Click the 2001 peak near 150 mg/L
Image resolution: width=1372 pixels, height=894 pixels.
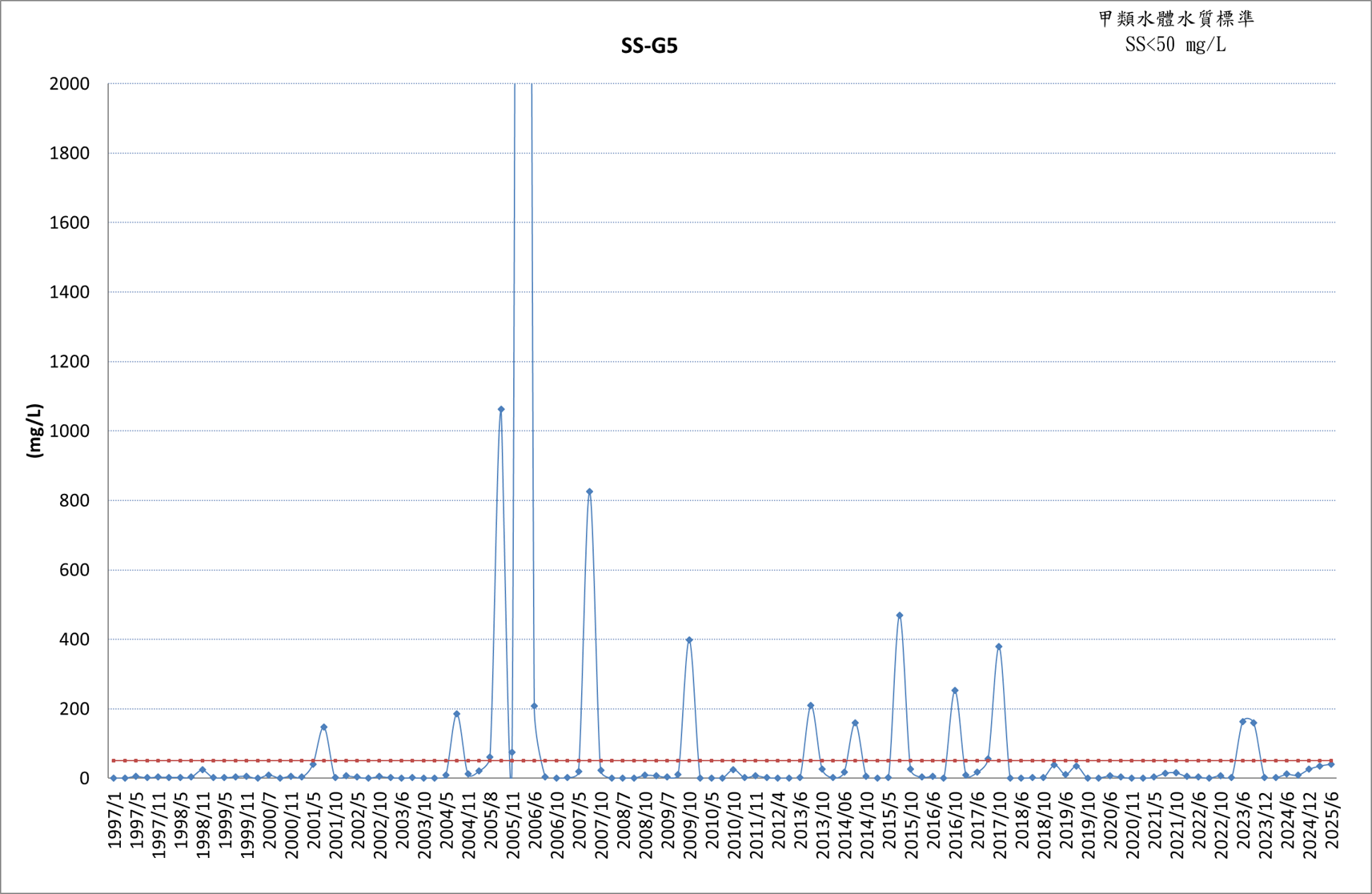[x=324, y=727]
